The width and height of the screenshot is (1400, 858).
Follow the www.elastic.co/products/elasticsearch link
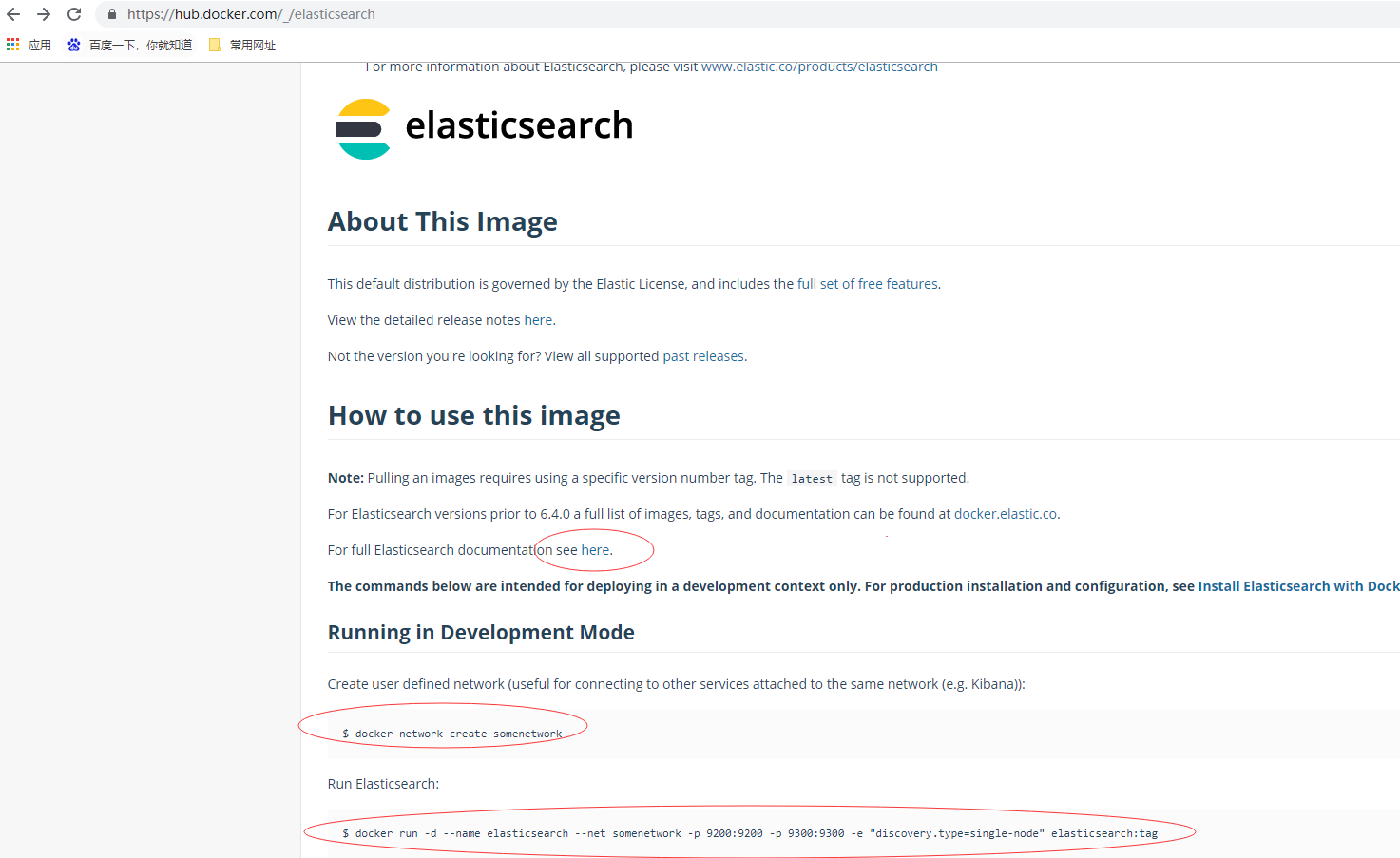[819, 67]
